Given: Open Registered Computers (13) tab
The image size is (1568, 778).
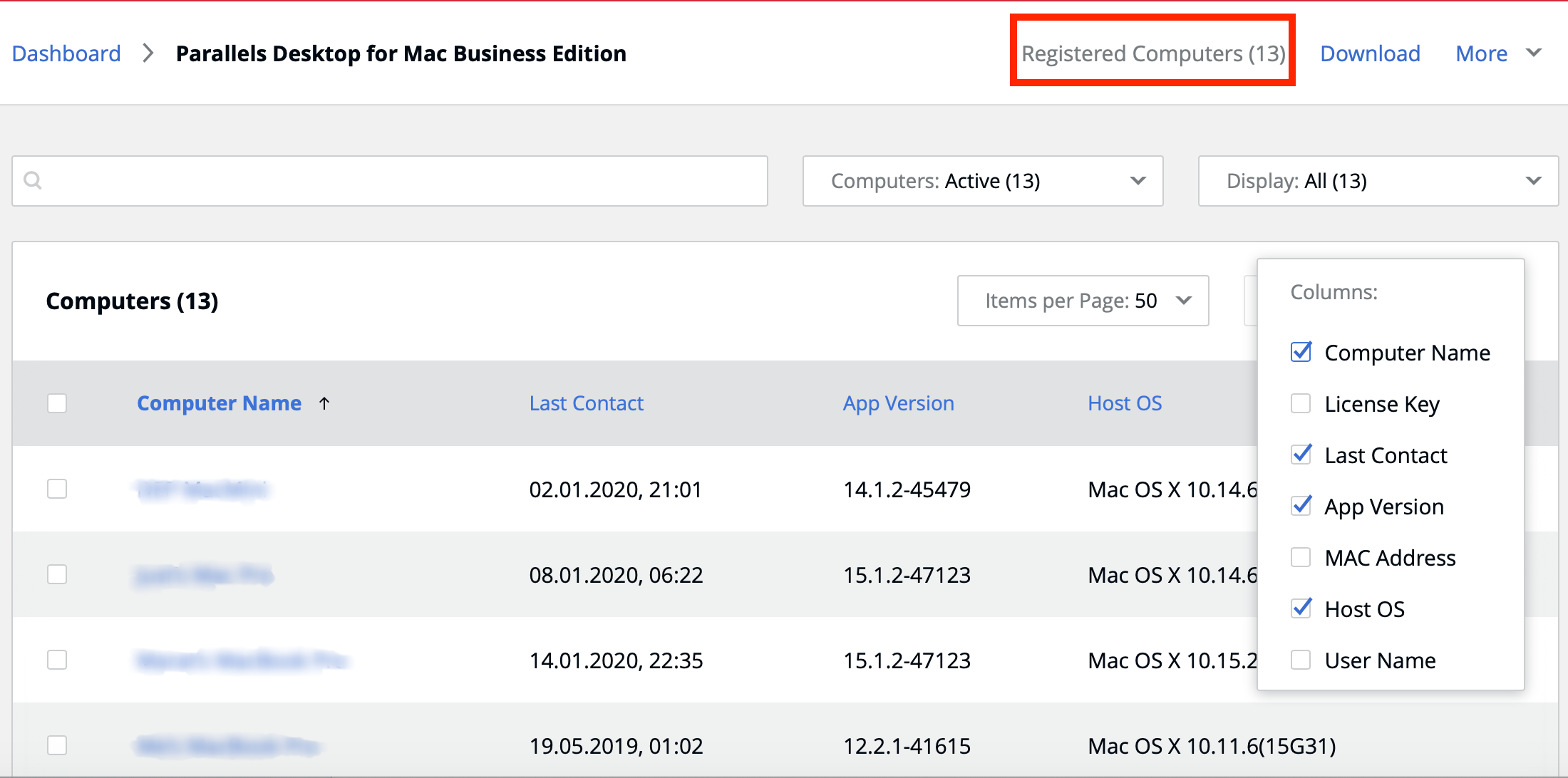Looking at the screenshot, I should [1152, 53].
